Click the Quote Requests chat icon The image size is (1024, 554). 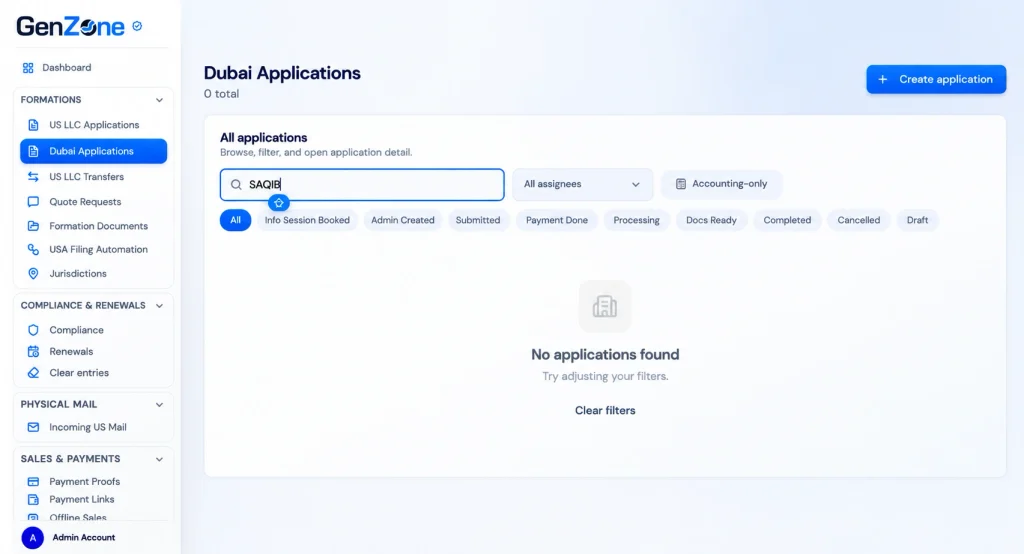(33, 202)
